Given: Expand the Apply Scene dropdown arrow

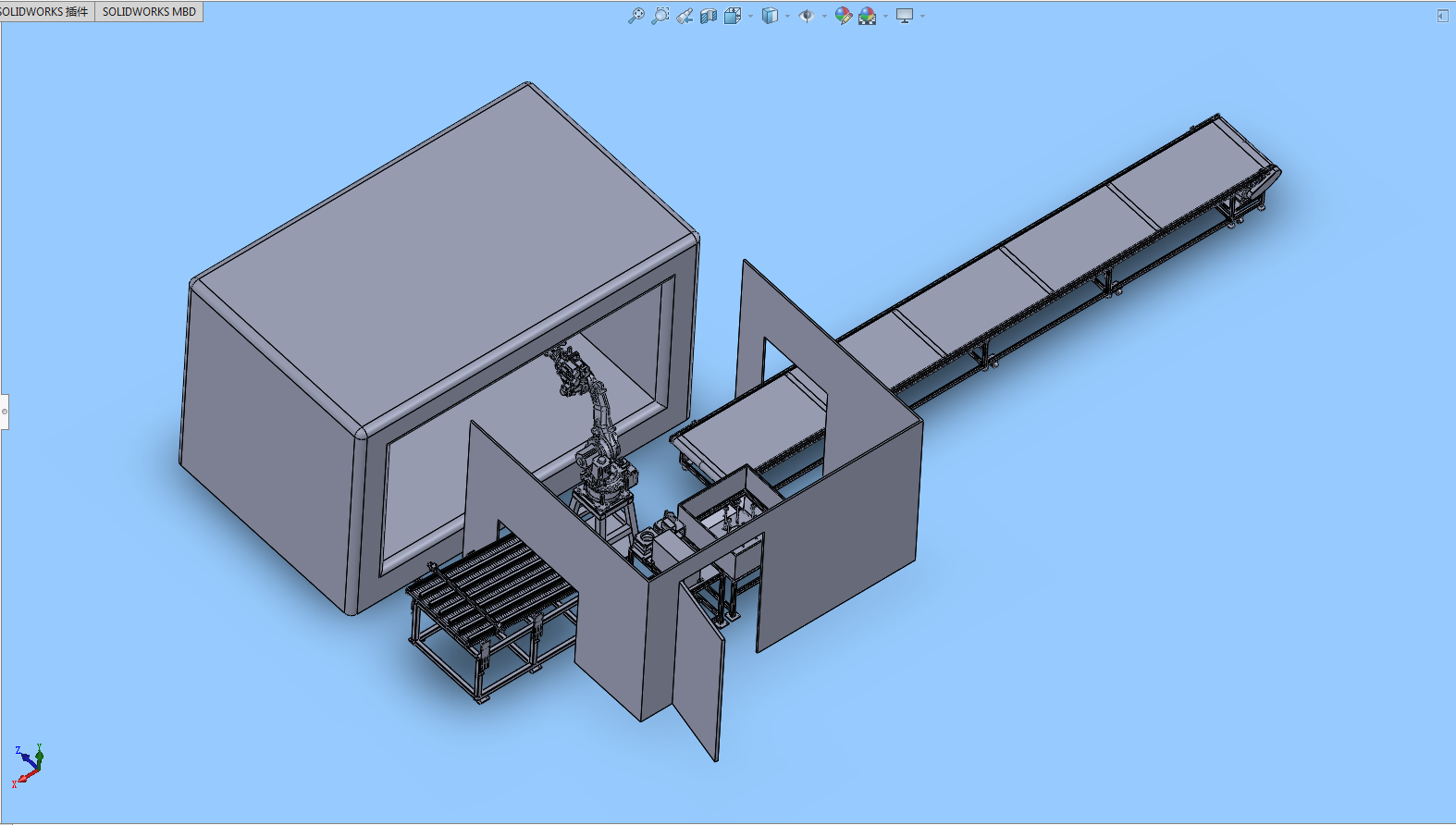Looking at the screenshot, I should coord(885,16).
